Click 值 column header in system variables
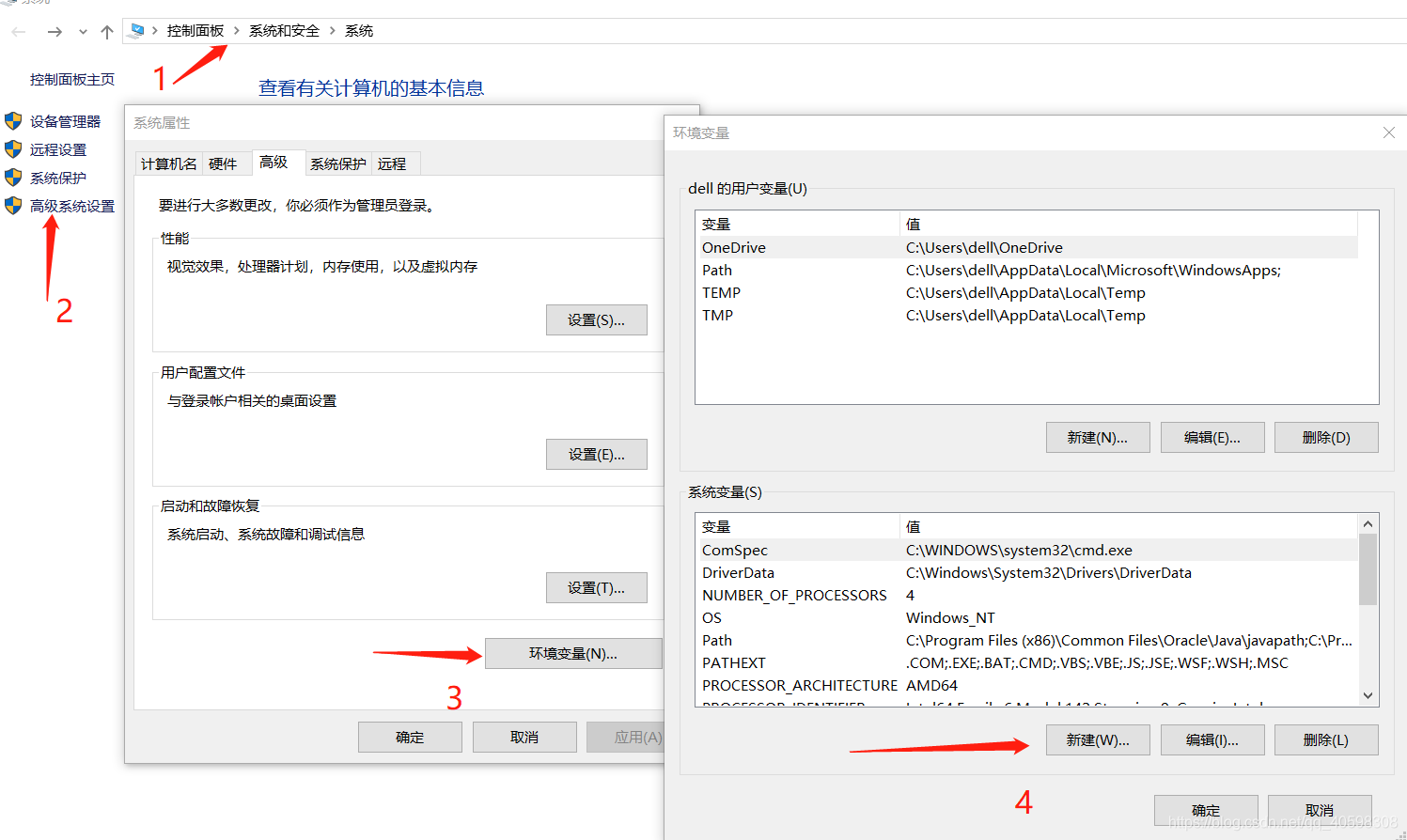This screenshot has width=1407, height=840. 1129,527
